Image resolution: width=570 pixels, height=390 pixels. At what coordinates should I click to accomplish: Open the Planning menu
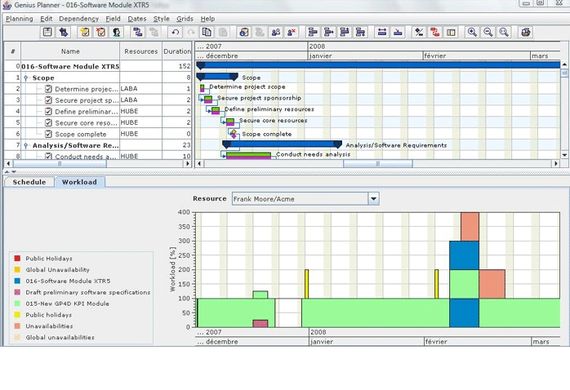click(19, 19)
